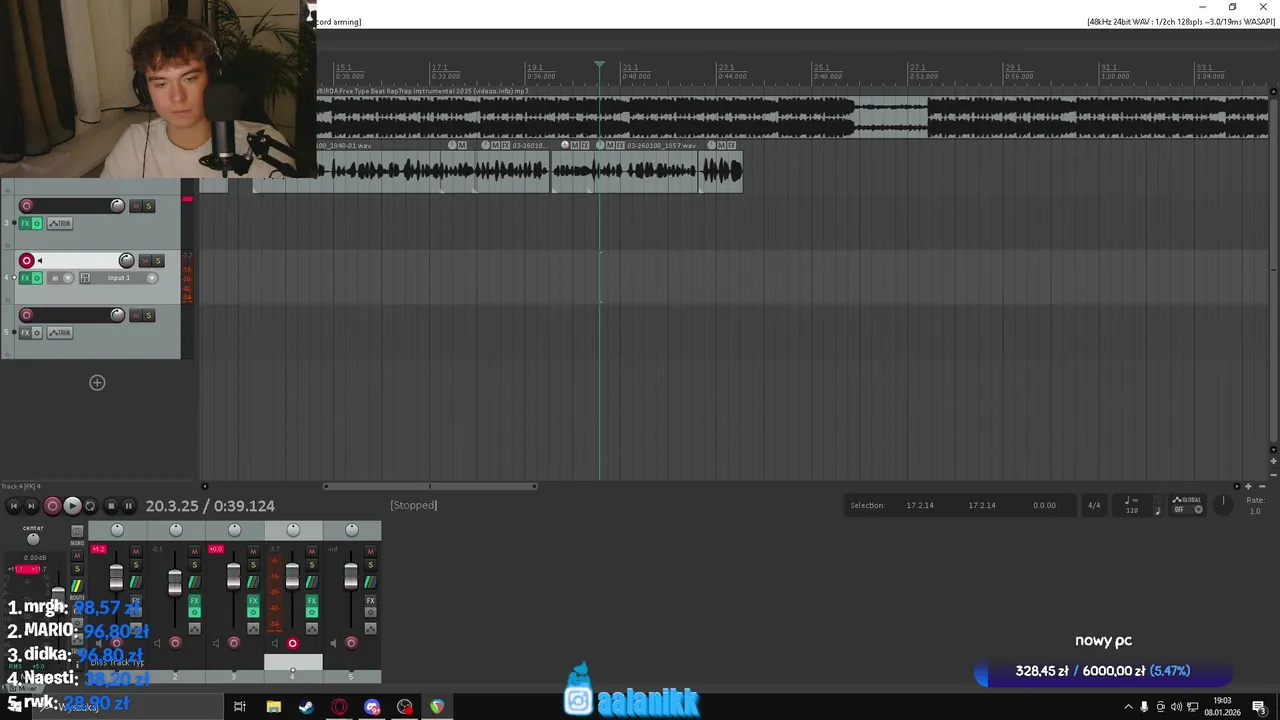Open the input FX button on track 4
The width and height of the screenshot is (1280, 720).
click(85, 278)
